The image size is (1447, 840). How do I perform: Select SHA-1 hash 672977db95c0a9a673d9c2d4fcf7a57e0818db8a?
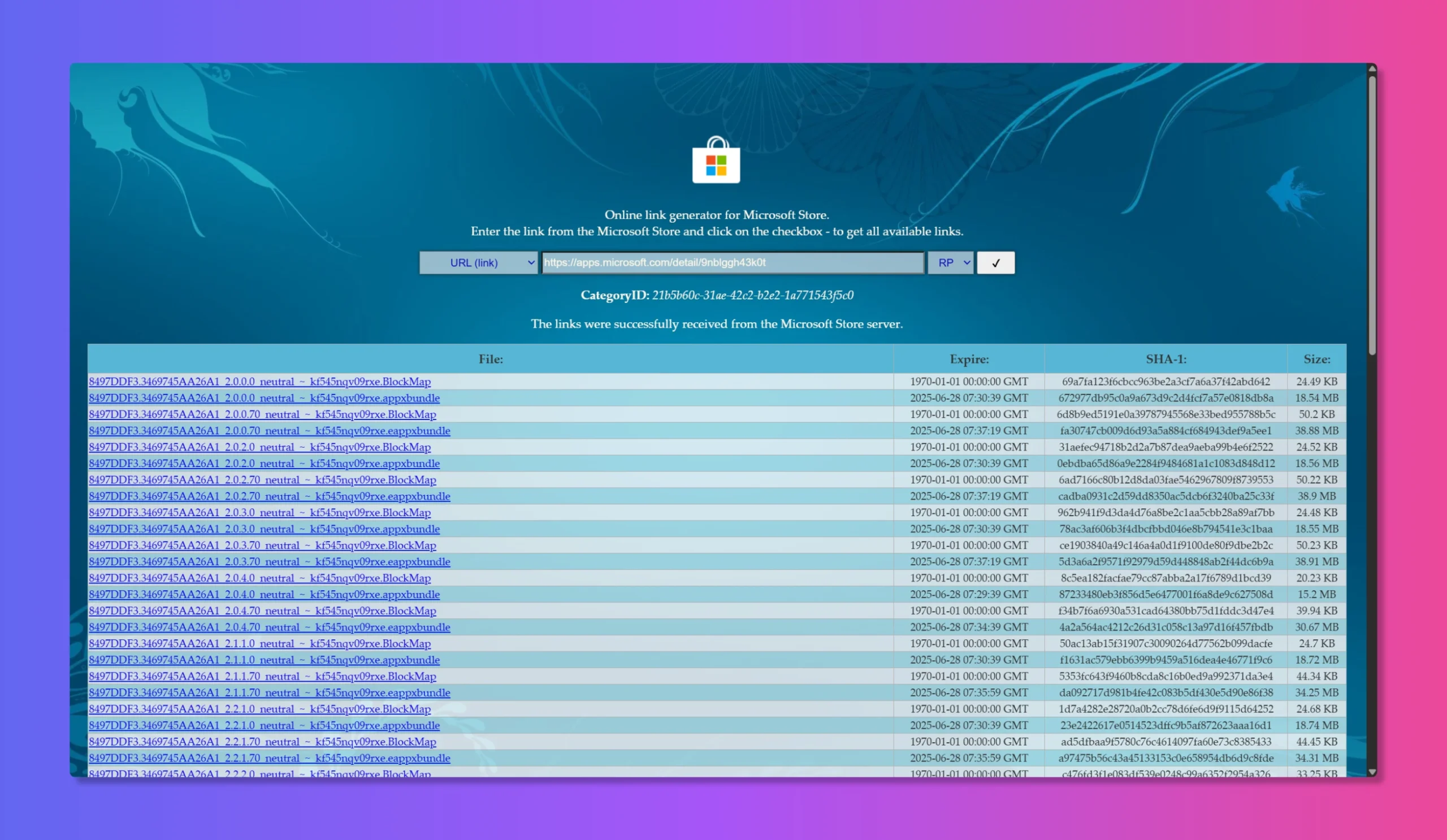1166,398
